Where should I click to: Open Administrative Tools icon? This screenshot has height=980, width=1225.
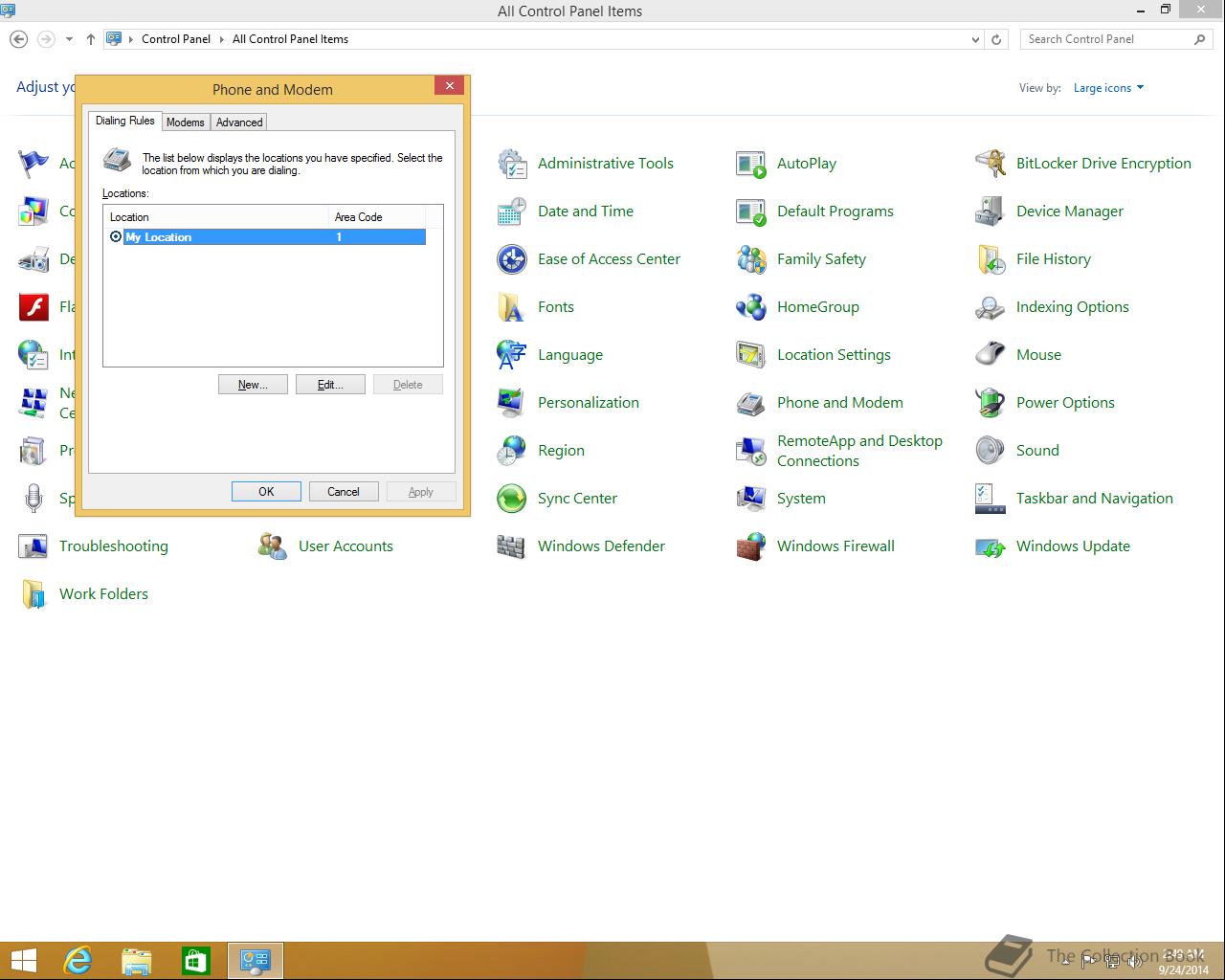pos(512,164)
